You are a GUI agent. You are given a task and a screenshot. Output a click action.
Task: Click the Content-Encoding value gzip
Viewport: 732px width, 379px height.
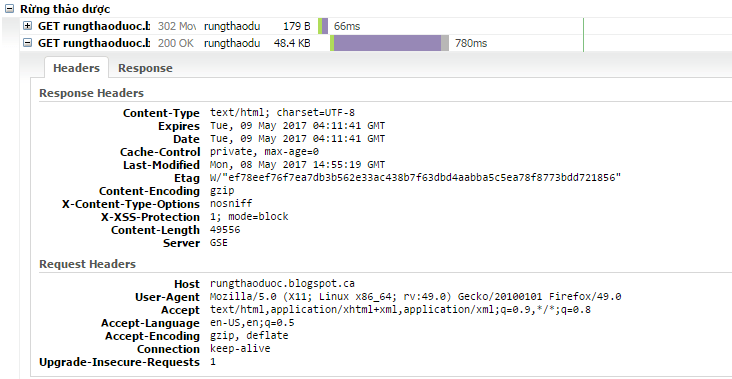pos(222,191)
